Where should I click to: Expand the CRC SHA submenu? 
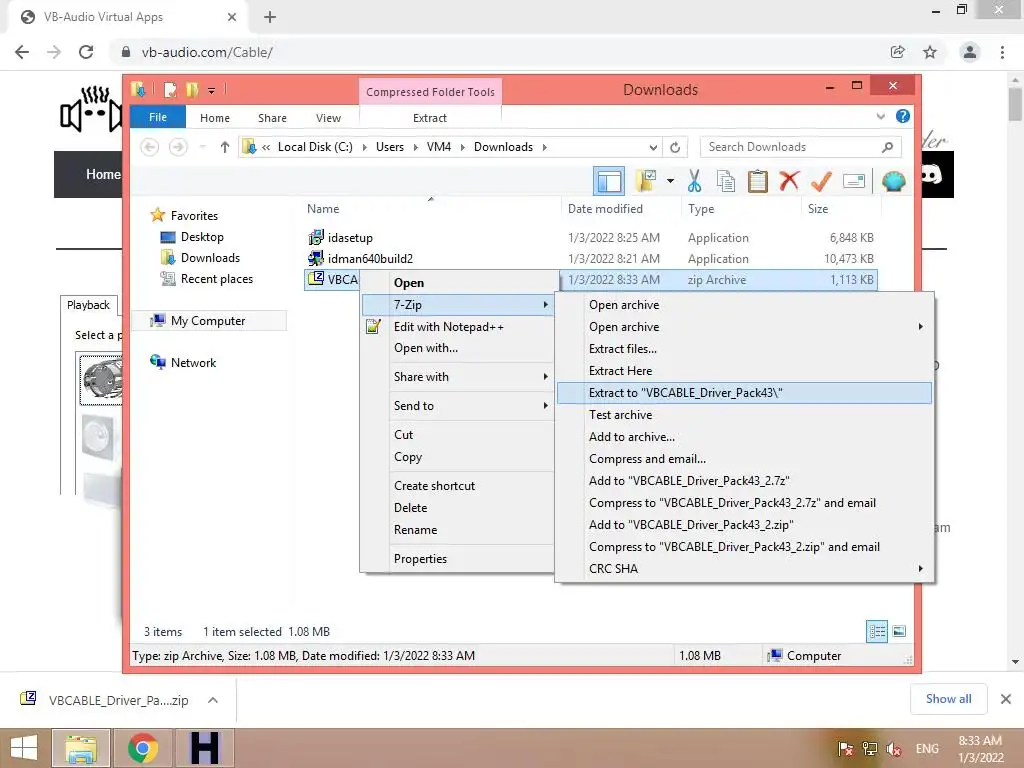744,569
